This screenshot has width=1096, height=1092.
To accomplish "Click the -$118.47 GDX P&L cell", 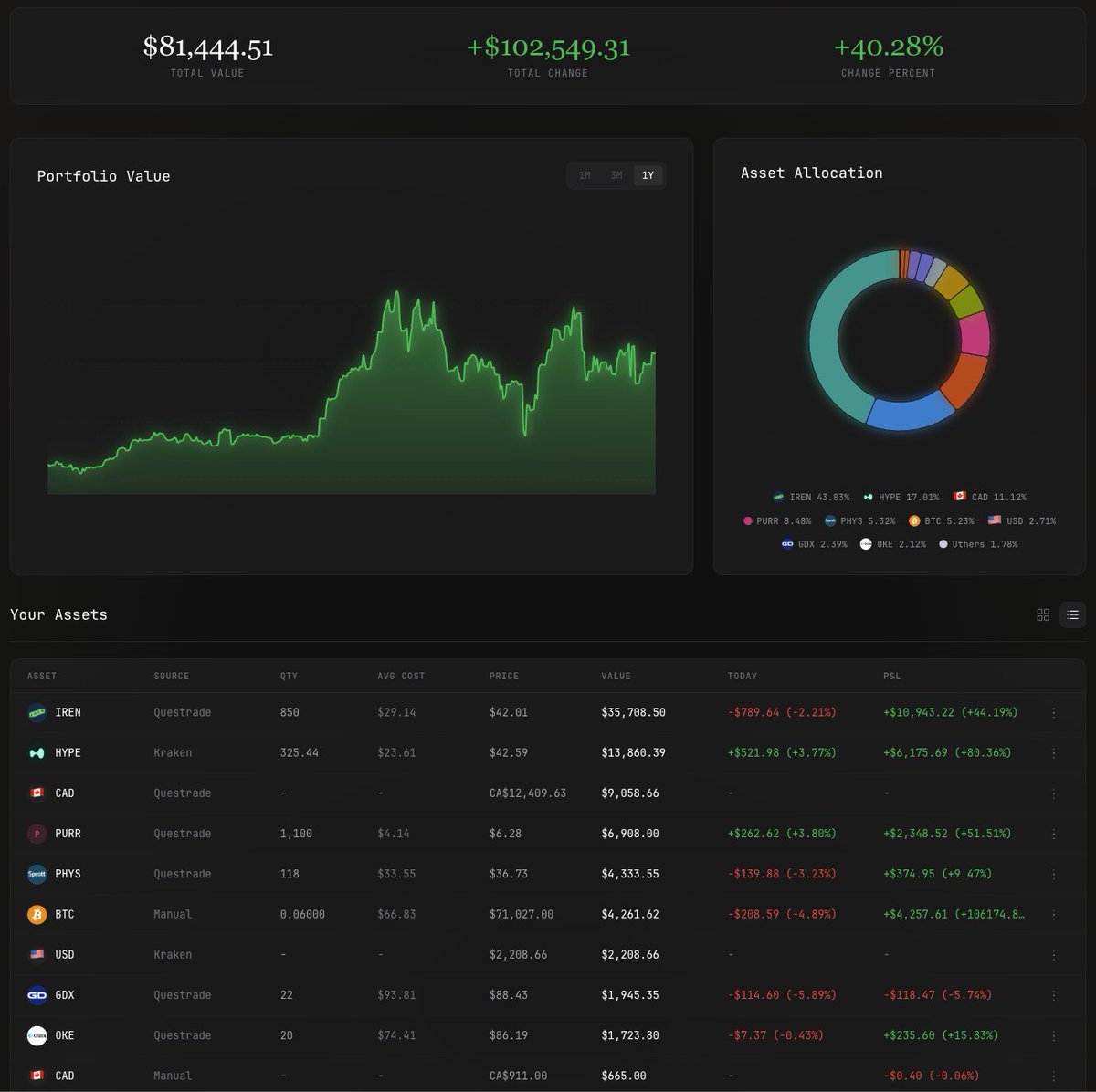I will point(937,995).
